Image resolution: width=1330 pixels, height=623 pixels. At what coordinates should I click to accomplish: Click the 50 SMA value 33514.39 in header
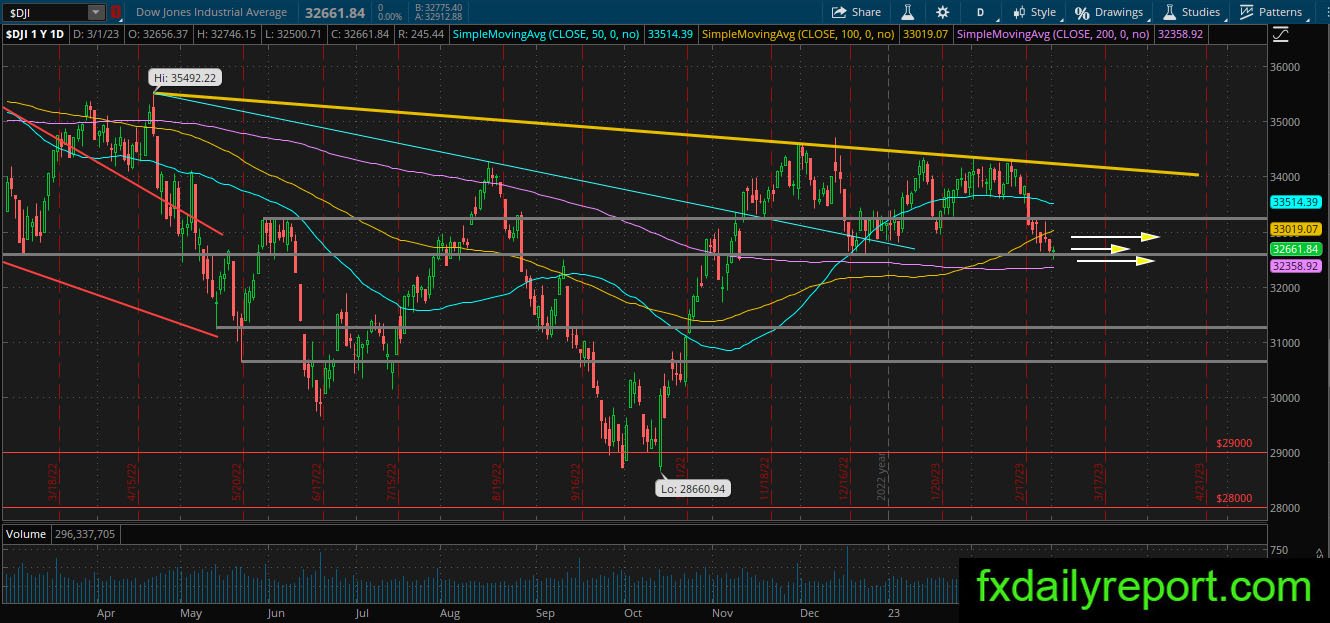tap(671, 33)
